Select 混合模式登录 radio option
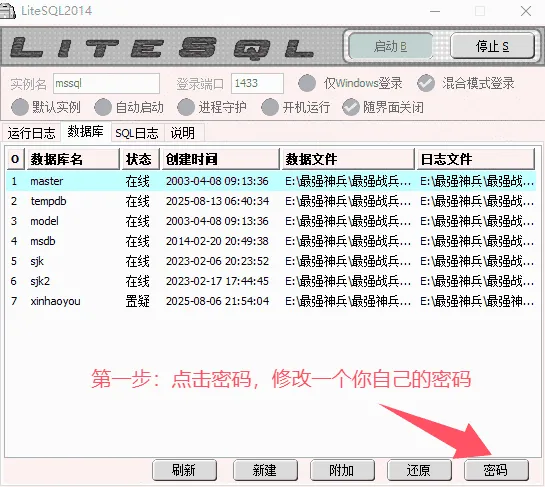 click(x=426, y=83)
